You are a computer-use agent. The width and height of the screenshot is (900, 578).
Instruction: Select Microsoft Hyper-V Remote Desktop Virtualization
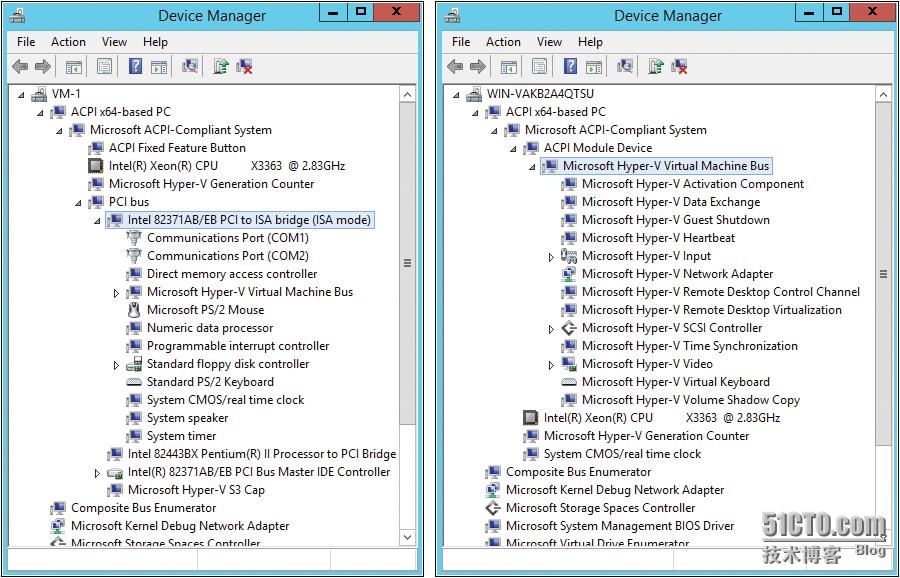[x=712, y=311]
